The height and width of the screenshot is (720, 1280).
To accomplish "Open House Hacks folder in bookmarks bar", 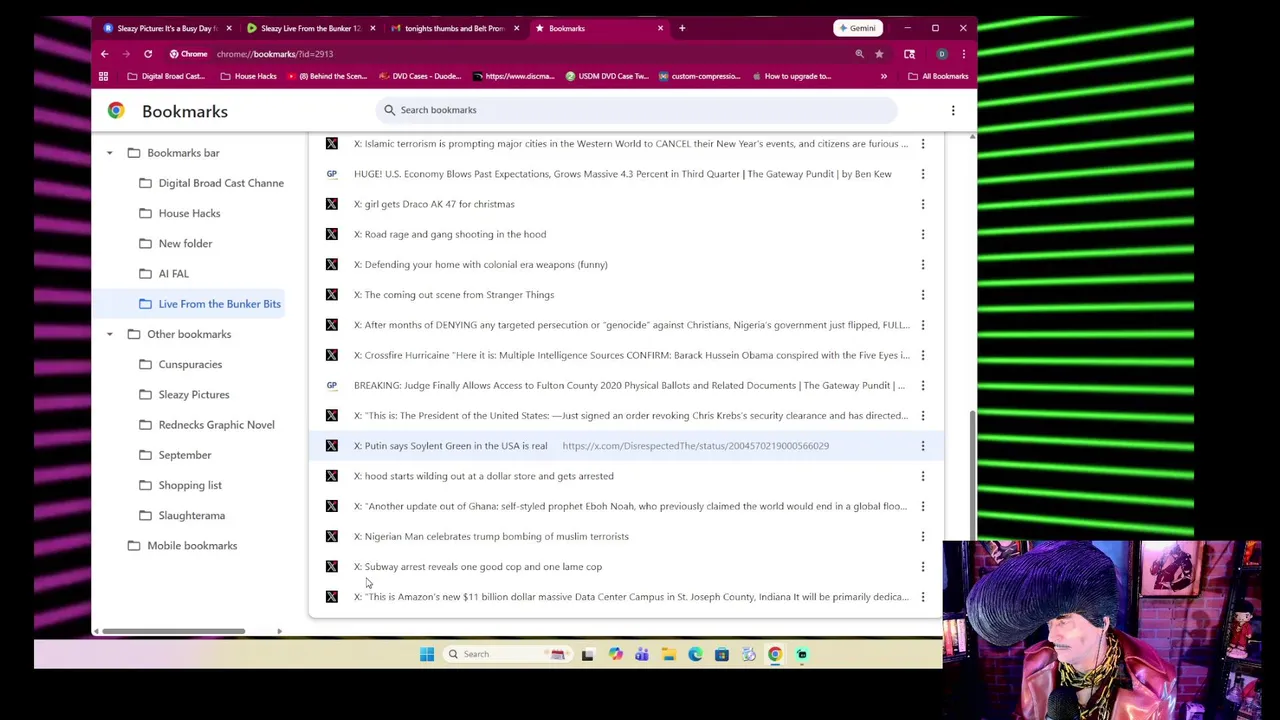I will pyautogui.click(x=248, y=76).
